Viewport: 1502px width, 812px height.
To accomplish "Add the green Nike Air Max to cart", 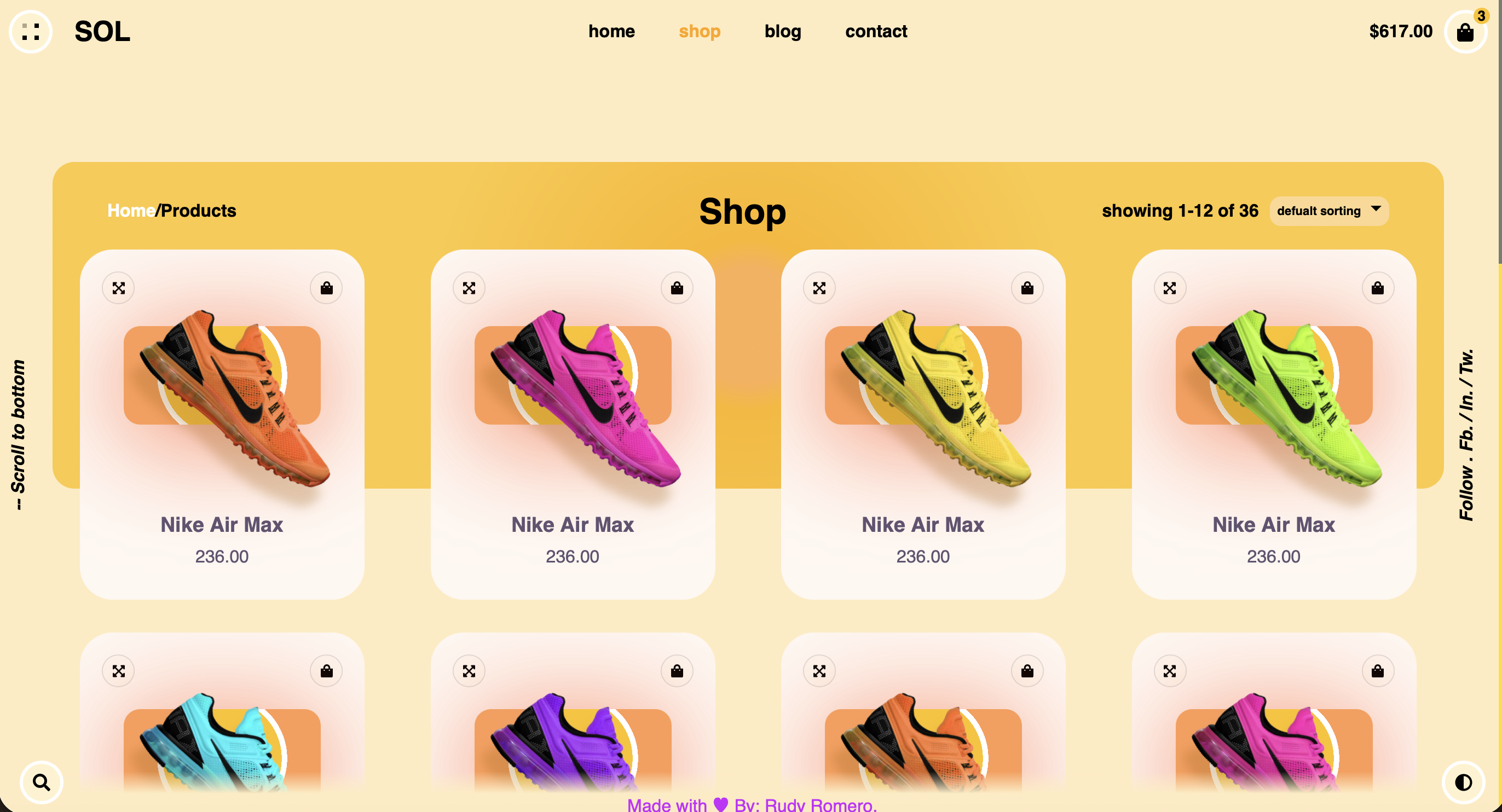I will (x=1378, y=288).
